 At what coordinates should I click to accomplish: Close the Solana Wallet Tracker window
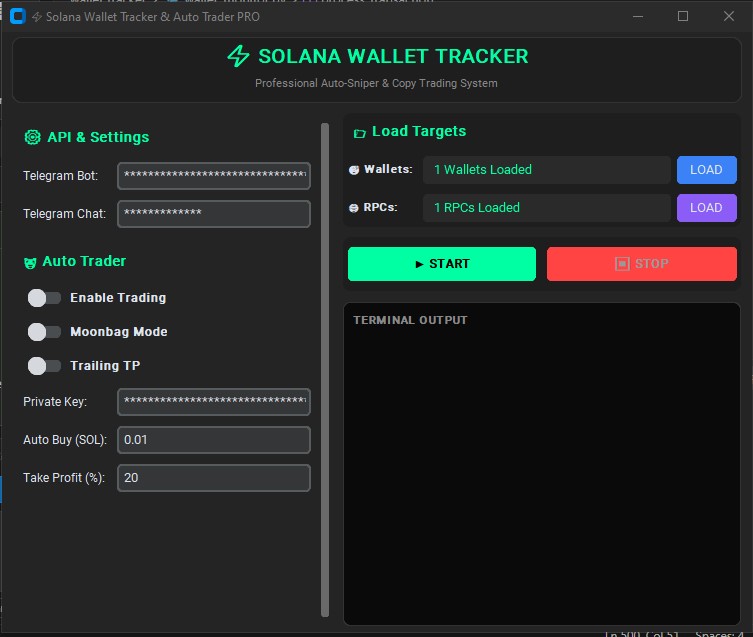pos(729,16)
